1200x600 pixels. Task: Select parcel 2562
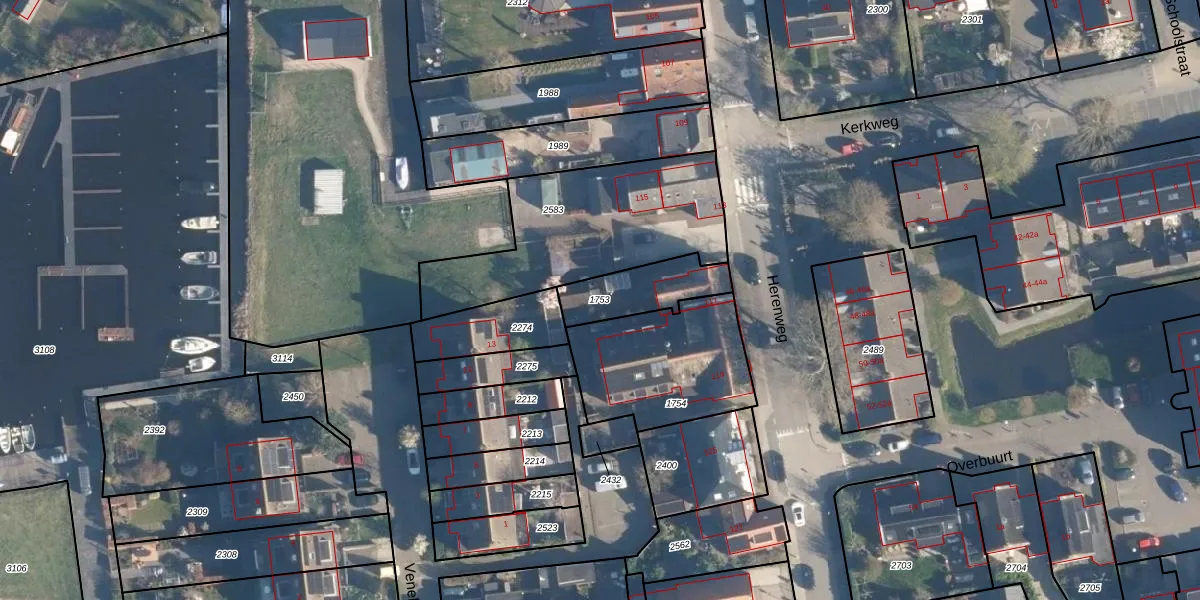pyautogui.click(x=679, y=545)
